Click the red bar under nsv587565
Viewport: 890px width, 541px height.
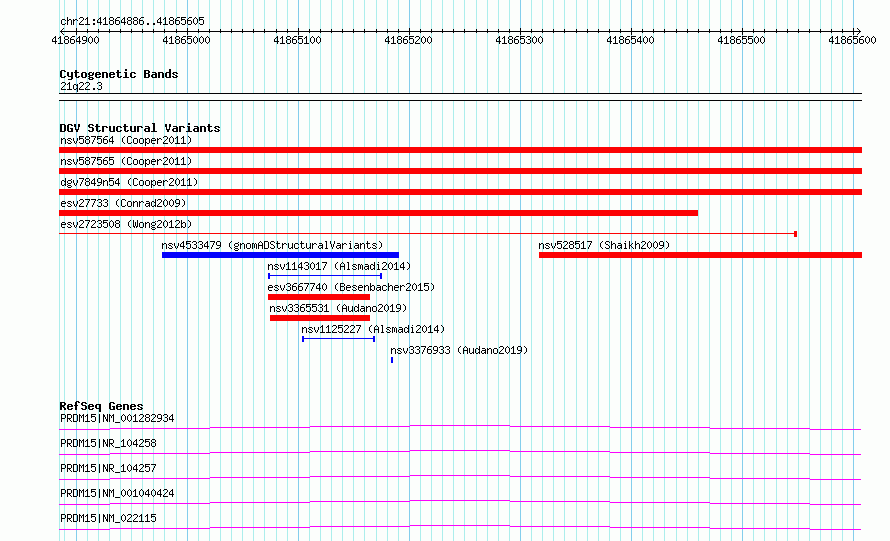click(460, 171)
